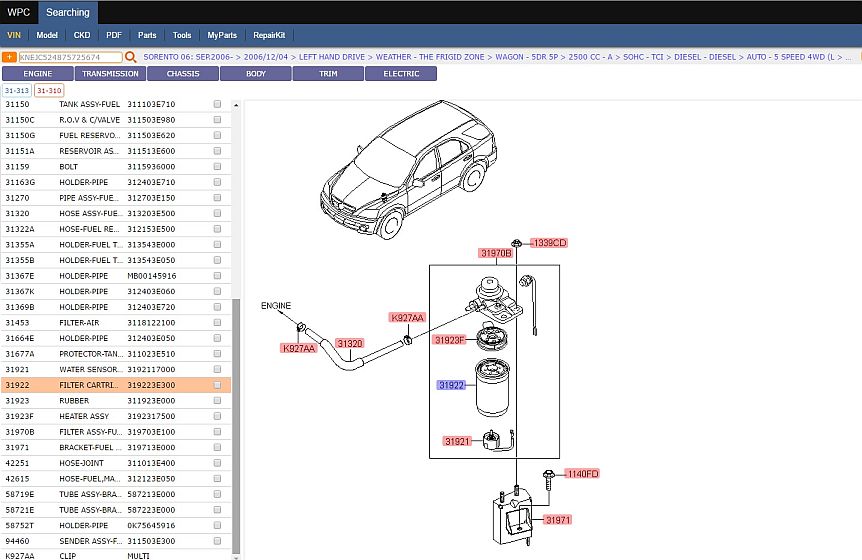Select diagram callout 31320 hose
The height and width of the screenshot is (560, 862).
click(x=350, y=343)
